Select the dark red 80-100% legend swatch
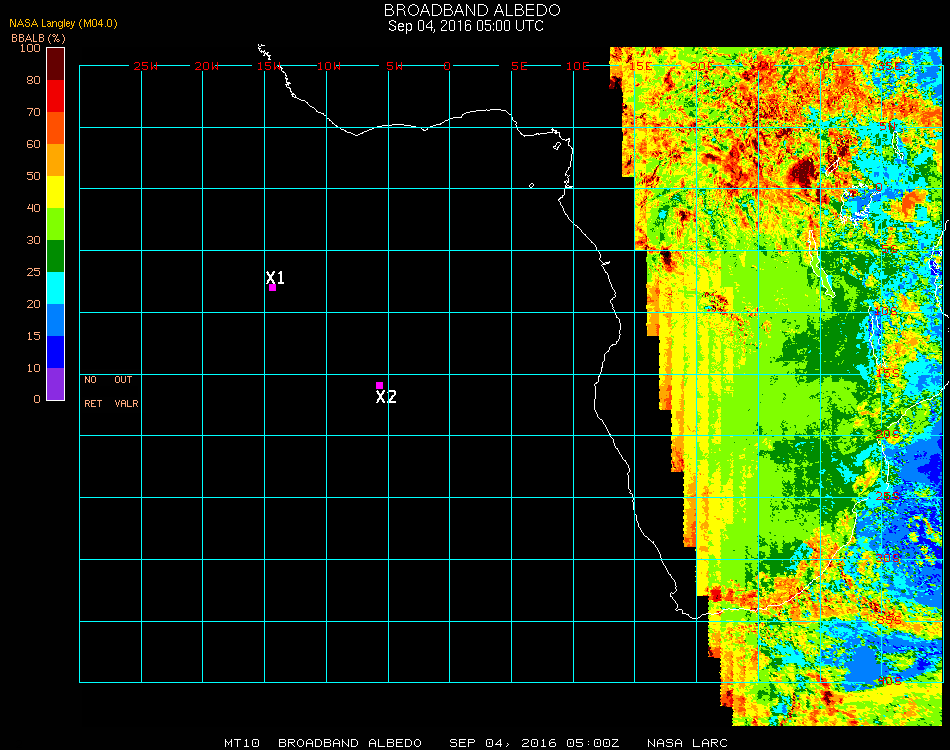Screen dimensions: 950x750 tap(55, 63)
